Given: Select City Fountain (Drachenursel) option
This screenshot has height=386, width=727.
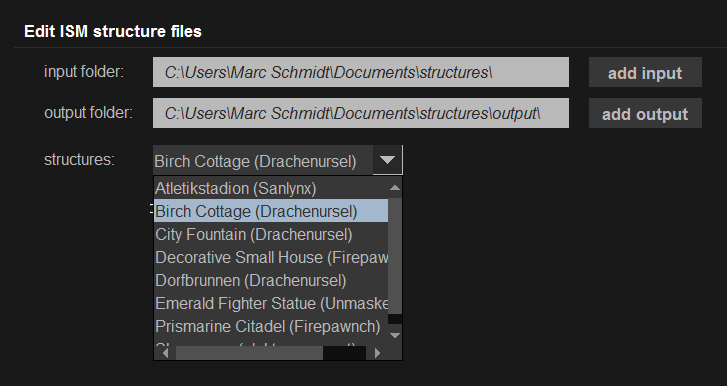Looking at the screenshot, I should [x=271, y=234].
